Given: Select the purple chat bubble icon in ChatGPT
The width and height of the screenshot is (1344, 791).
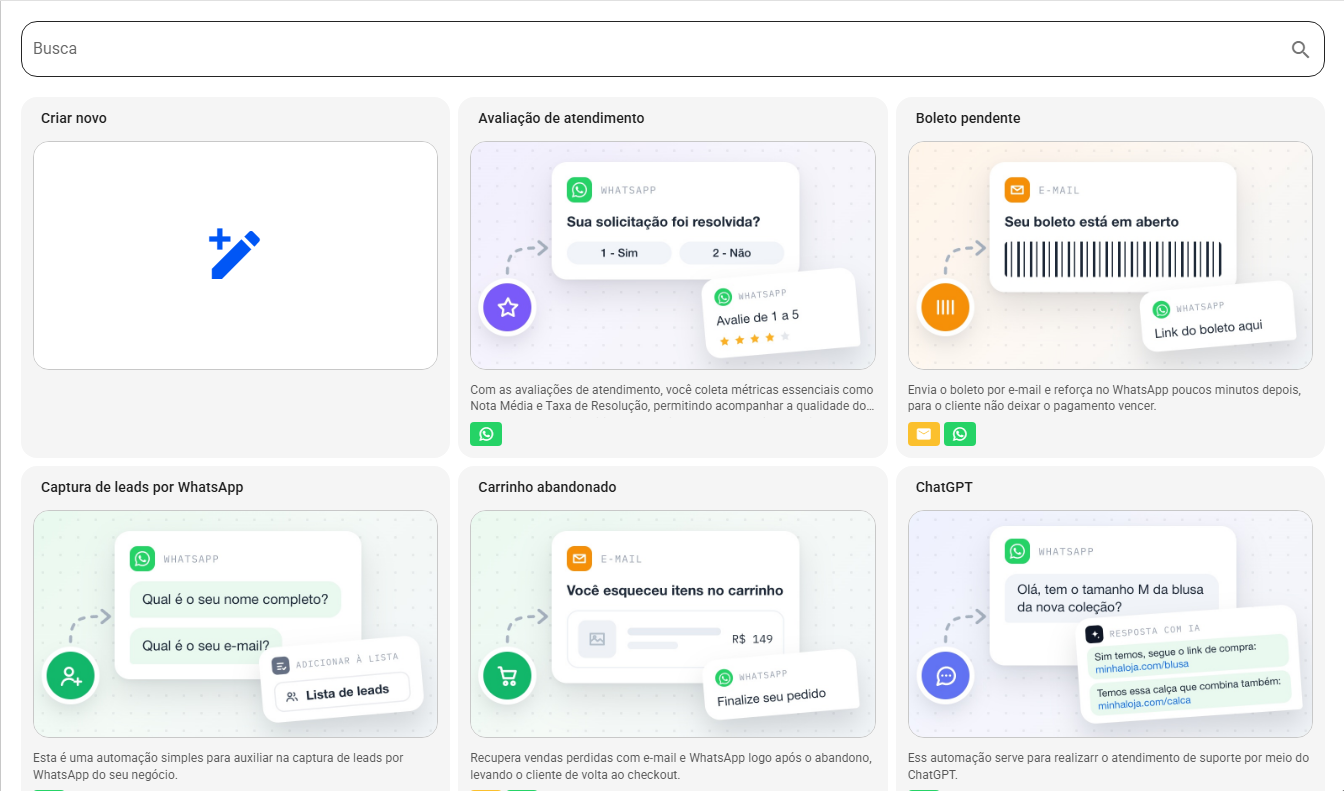Looking at the screenshot, I should click(945, 676).
